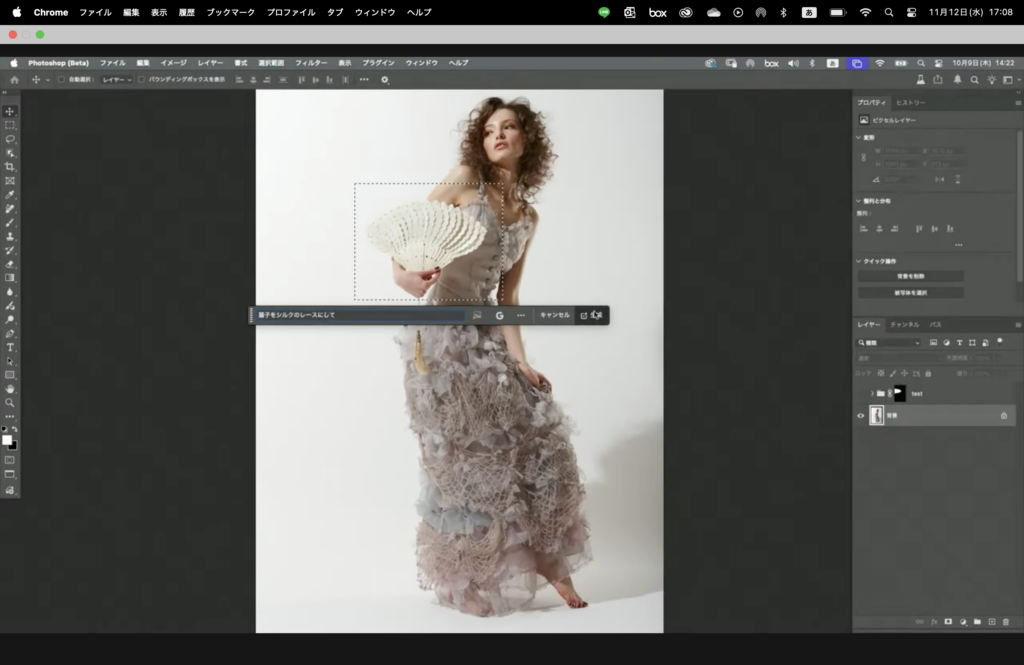
Task: Pick the Eyedropper tool
Action: tap(10, 195)
